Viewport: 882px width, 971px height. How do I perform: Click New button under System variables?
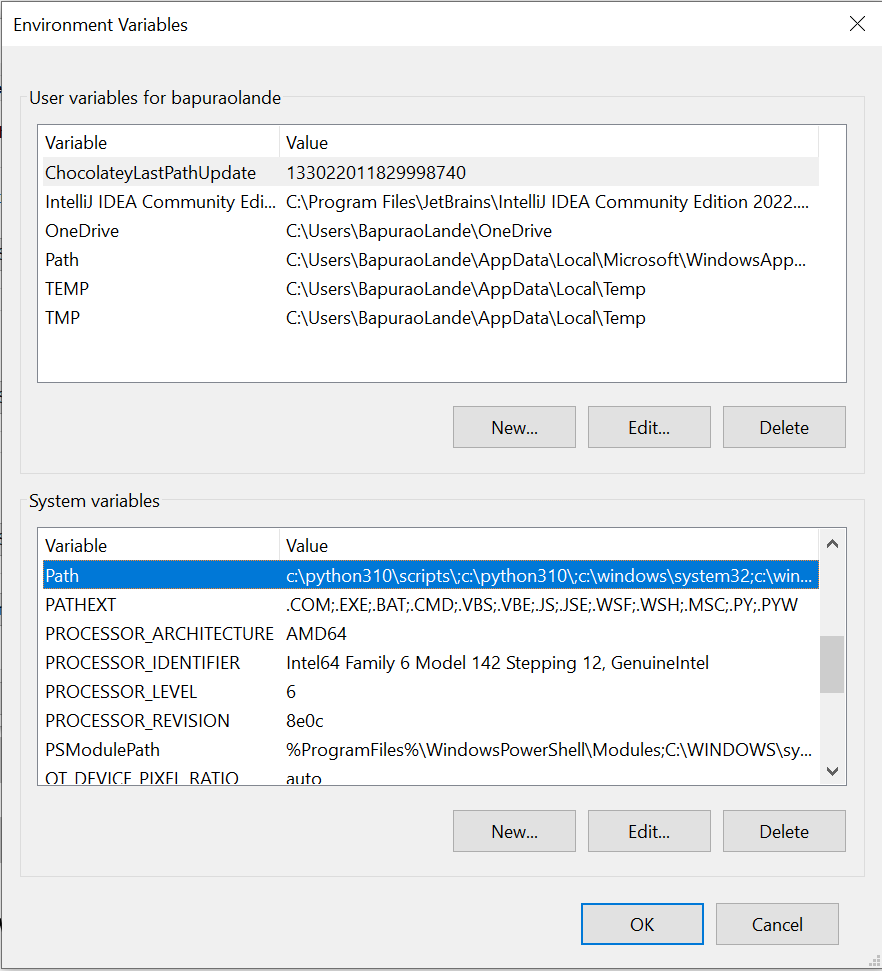514,831
